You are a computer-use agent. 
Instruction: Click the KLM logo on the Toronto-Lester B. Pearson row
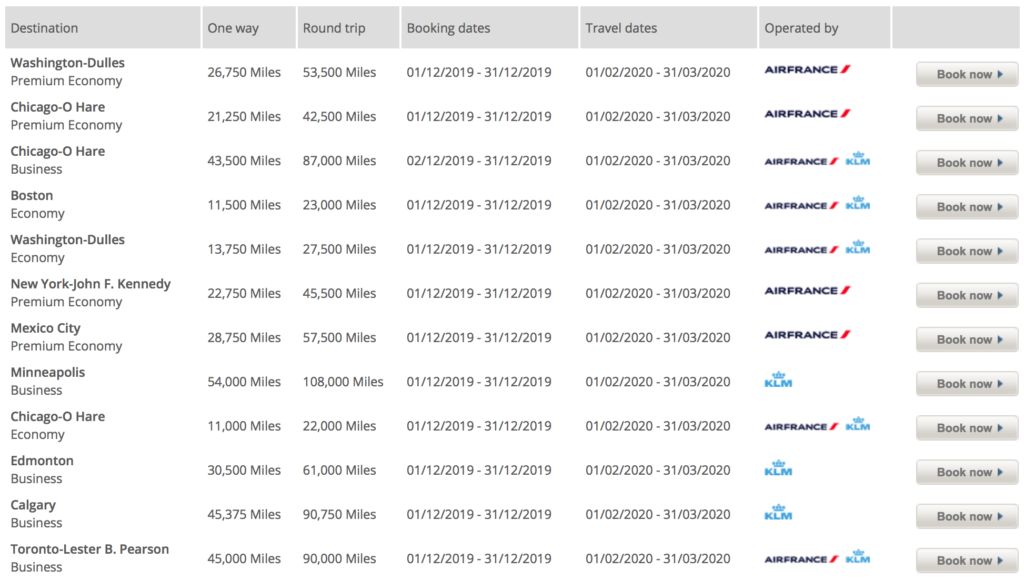pyautogui.click(x=856, y=557)
